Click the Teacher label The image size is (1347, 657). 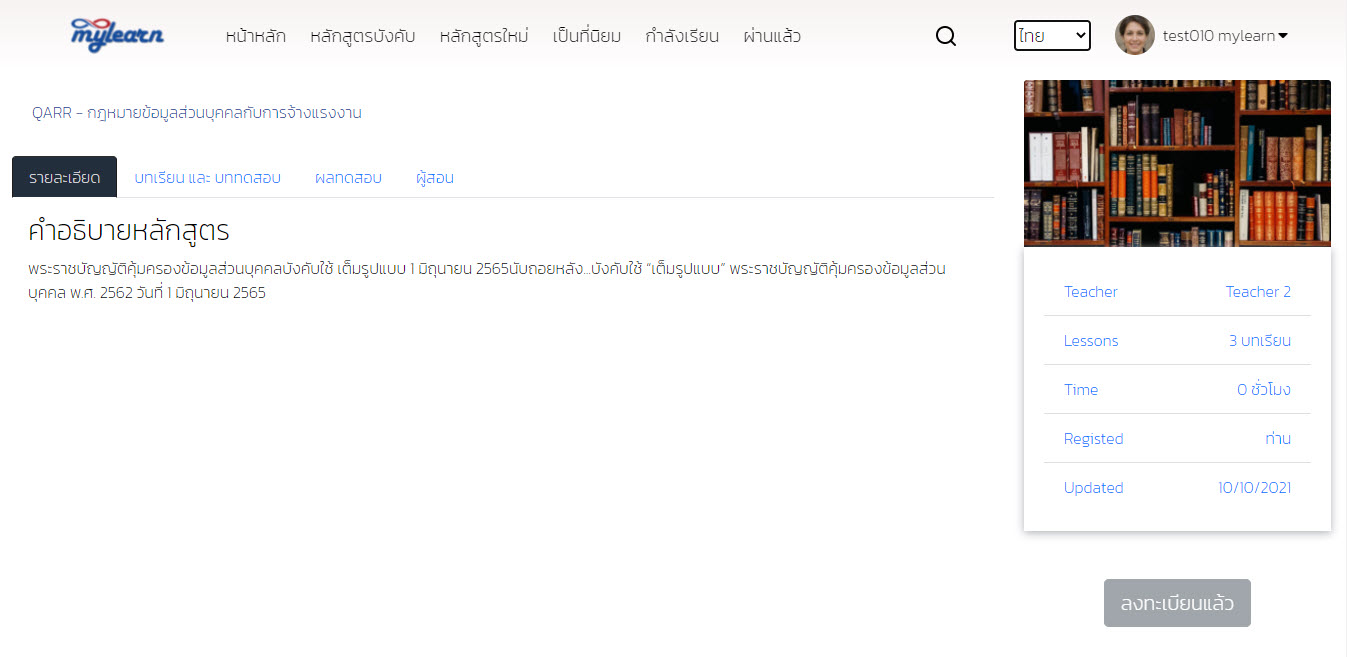[x=1090, y=292]
